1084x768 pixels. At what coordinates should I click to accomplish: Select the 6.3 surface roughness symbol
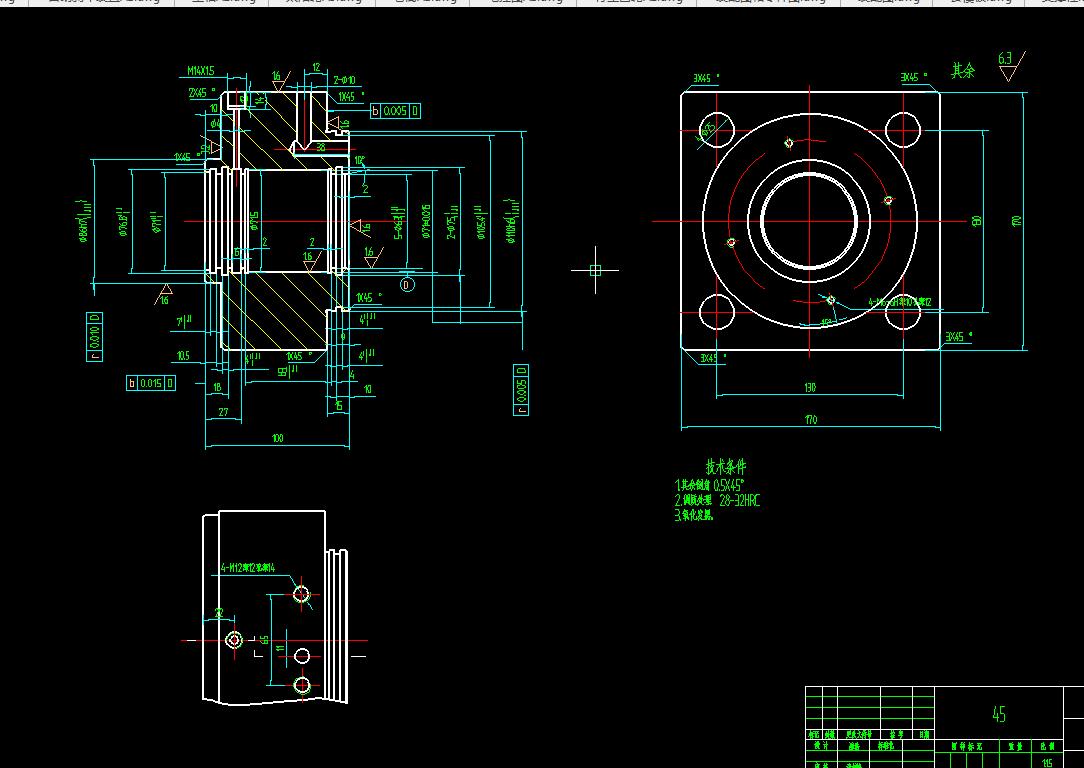click(x=1011, y=66)
